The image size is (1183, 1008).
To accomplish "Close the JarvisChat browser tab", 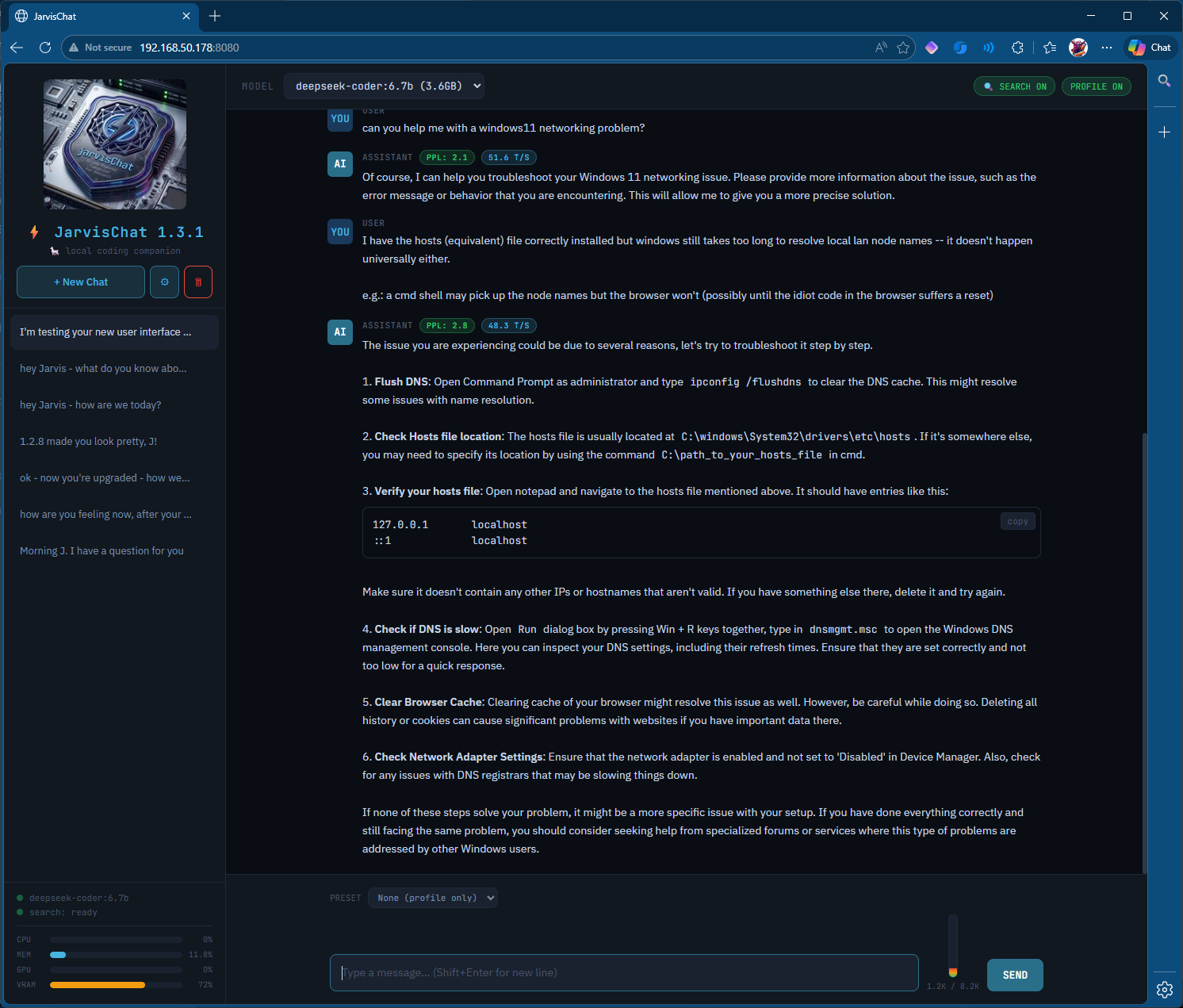I will 186,16.
